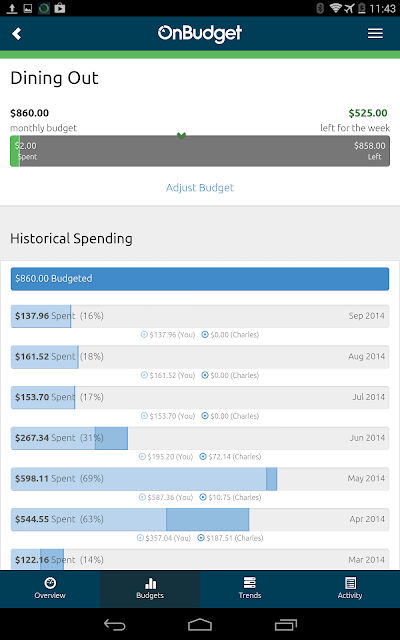
Task: Tap the monthly budget spent progress bar
Action: pyautogui.click(x=200, y=151)
